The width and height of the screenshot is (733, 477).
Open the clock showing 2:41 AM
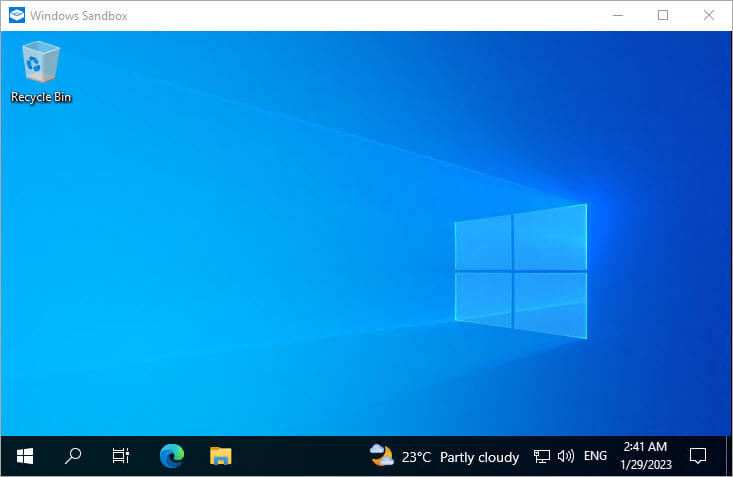(646, 456)
